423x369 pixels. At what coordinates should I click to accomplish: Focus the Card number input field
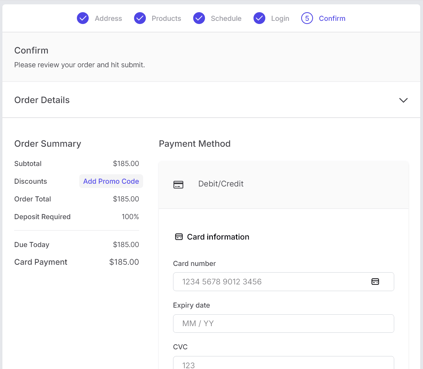283,282
